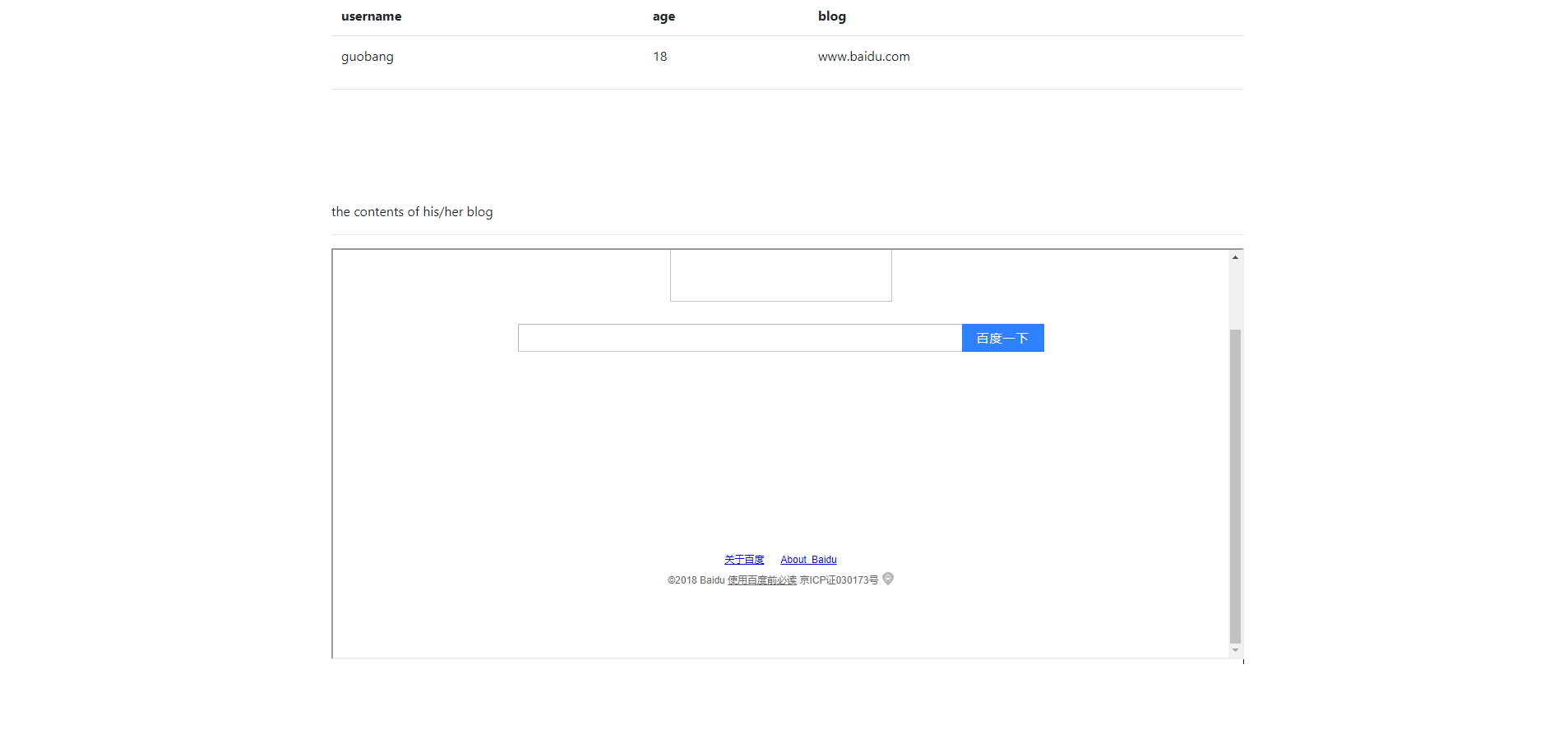1568x748 pixels.
Task: Click the 'username' column header
Action: [372, 16]
